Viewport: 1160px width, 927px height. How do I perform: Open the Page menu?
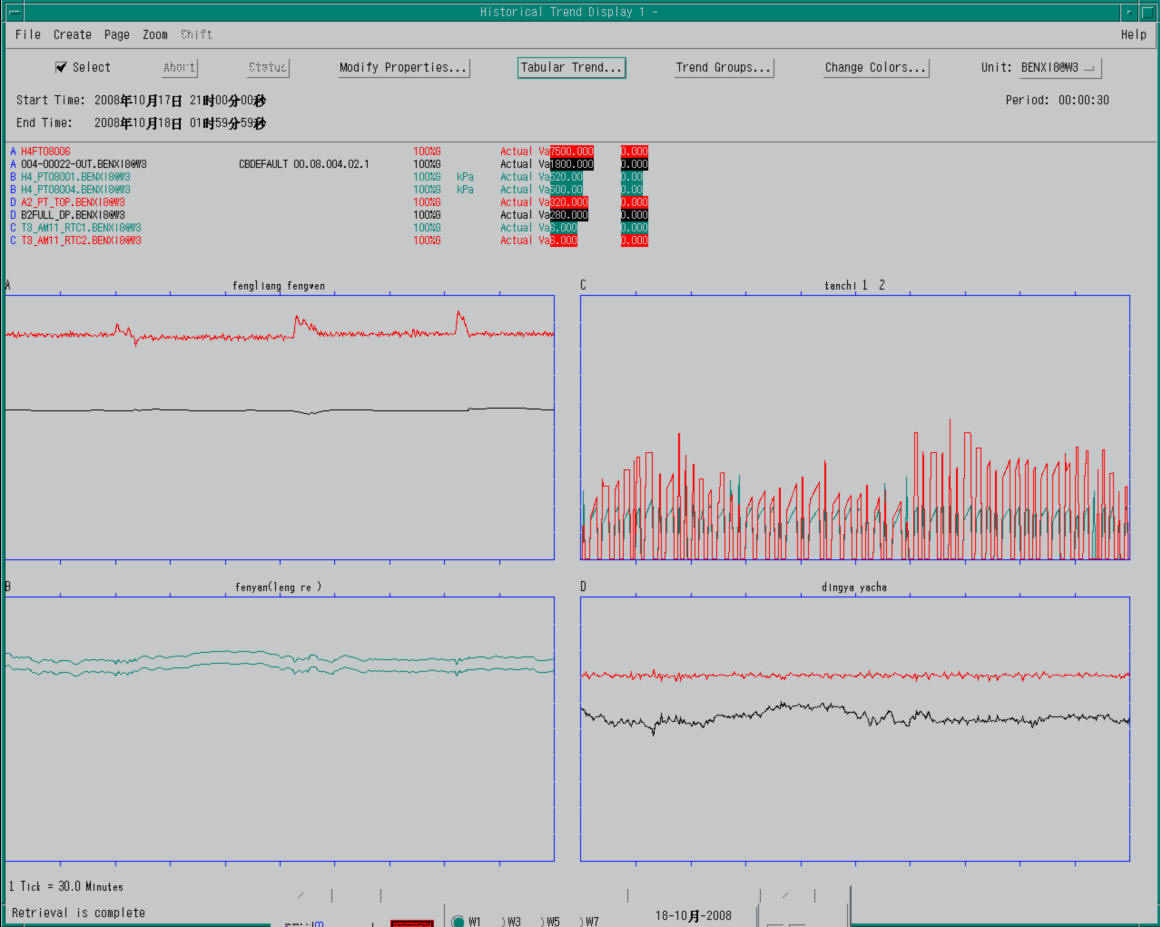click(117, 35)
